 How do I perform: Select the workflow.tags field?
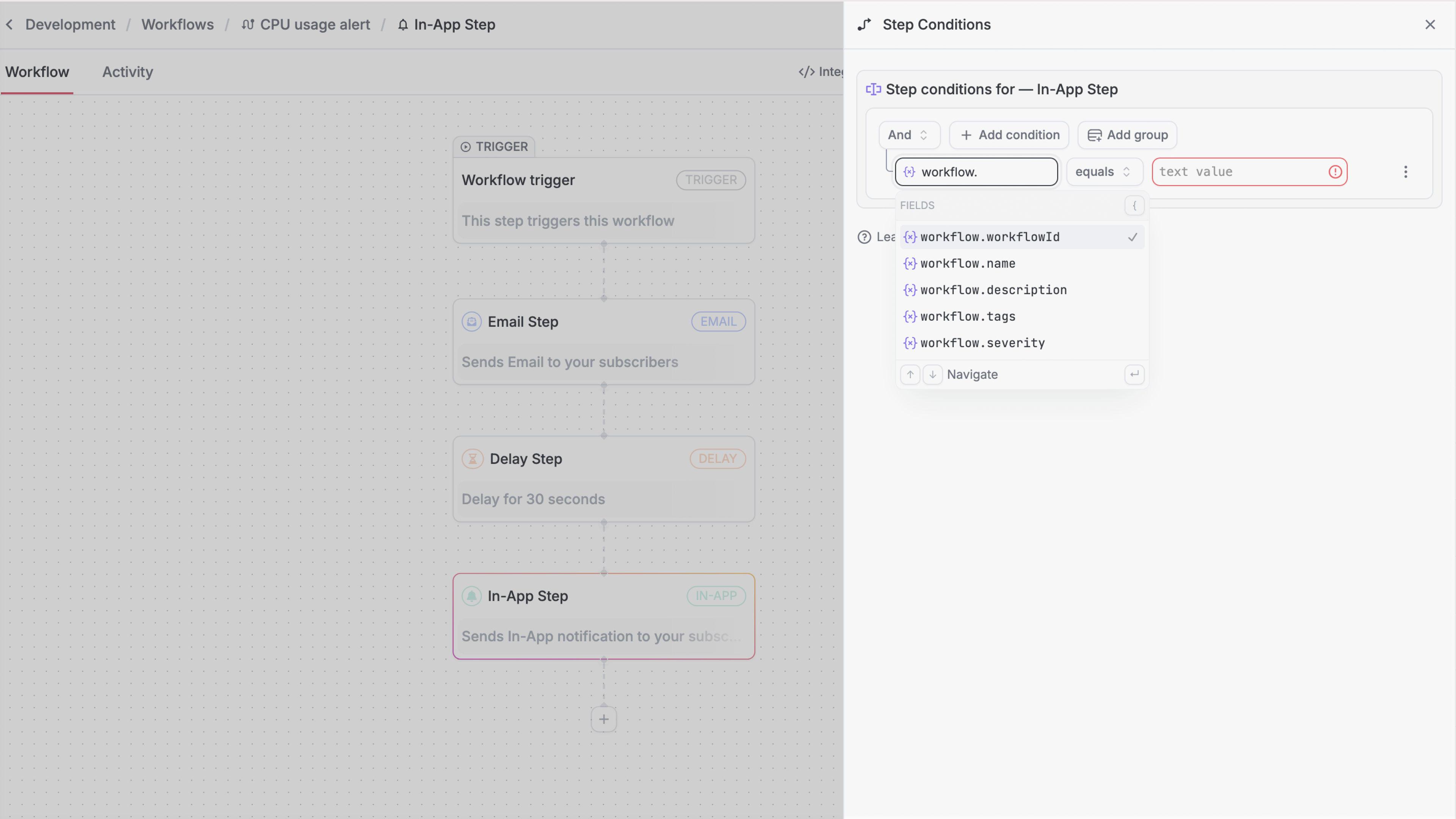tap(967, 317)
